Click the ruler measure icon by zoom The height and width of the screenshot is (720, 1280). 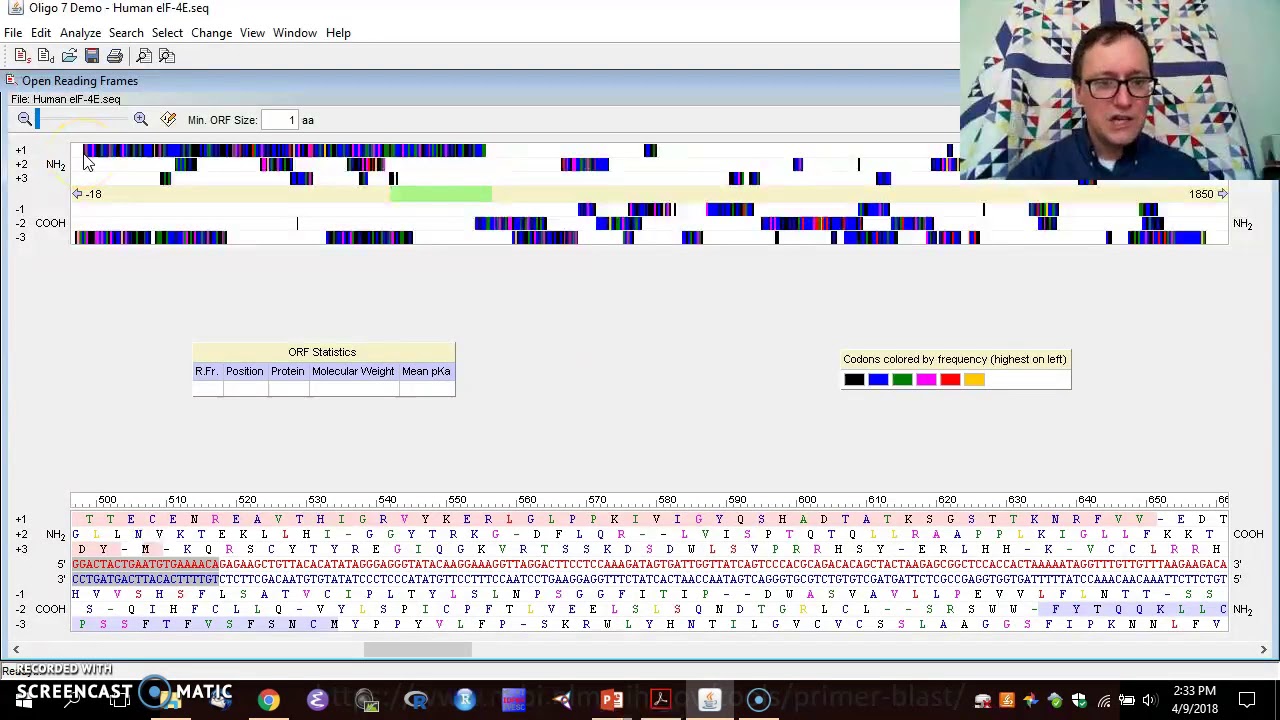tap(168, 120)
